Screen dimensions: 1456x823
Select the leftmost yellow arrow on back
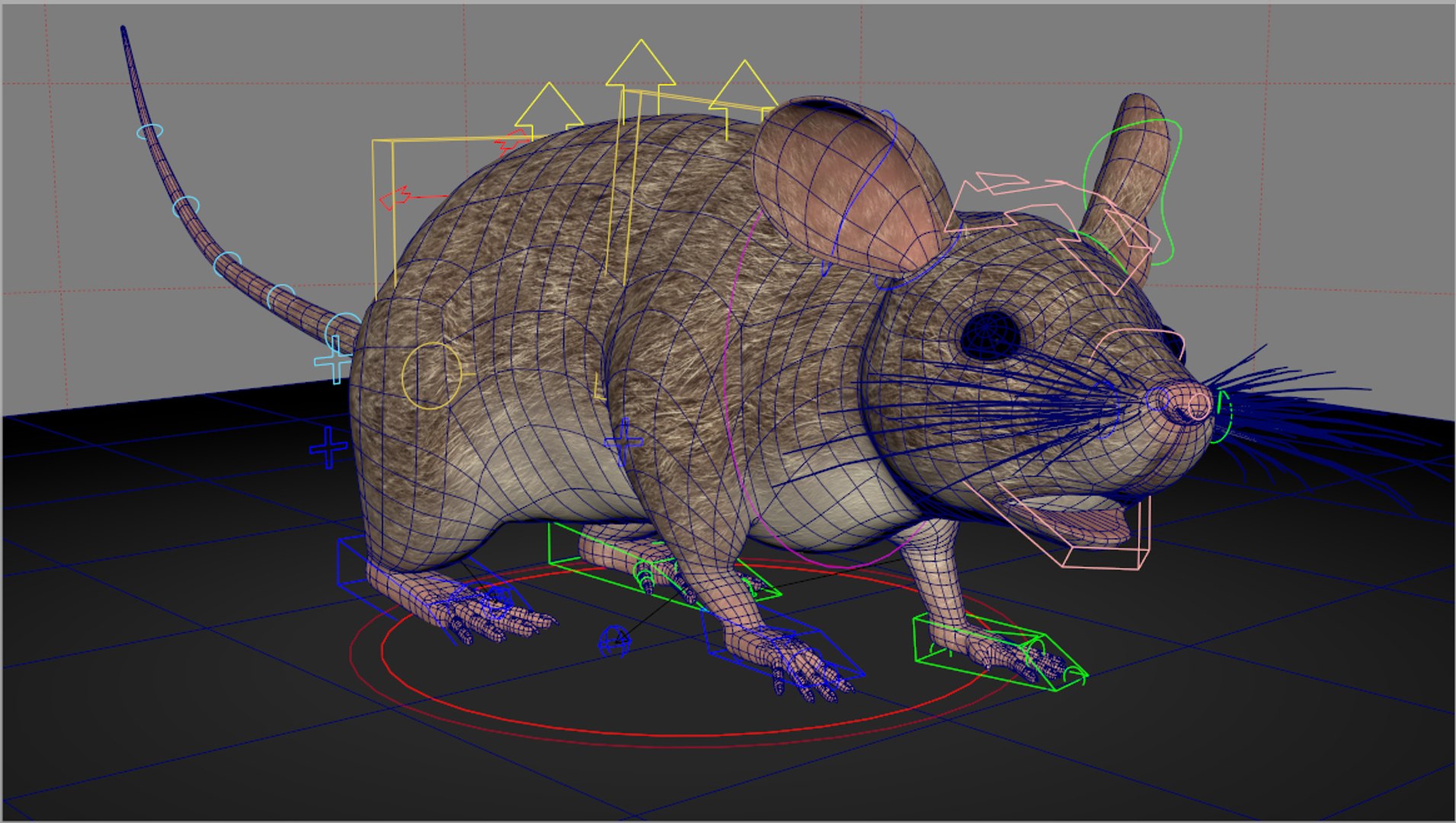pos(549,107)
